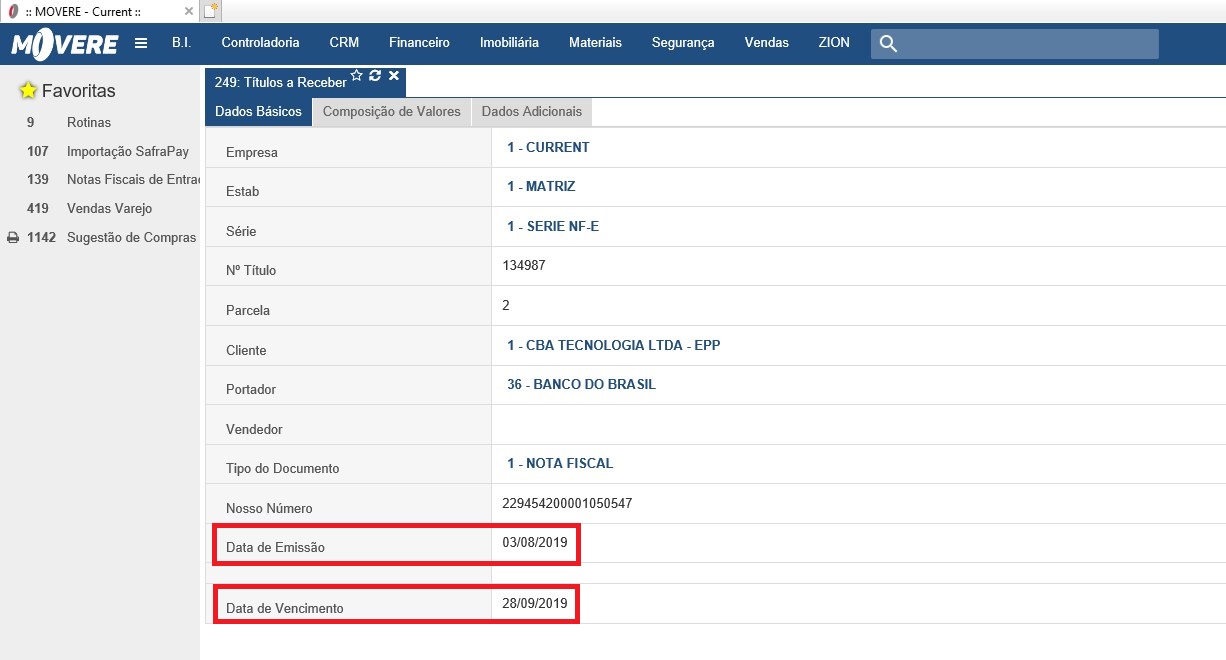
Task: Open new browser tab button
Action: [210, 11]
